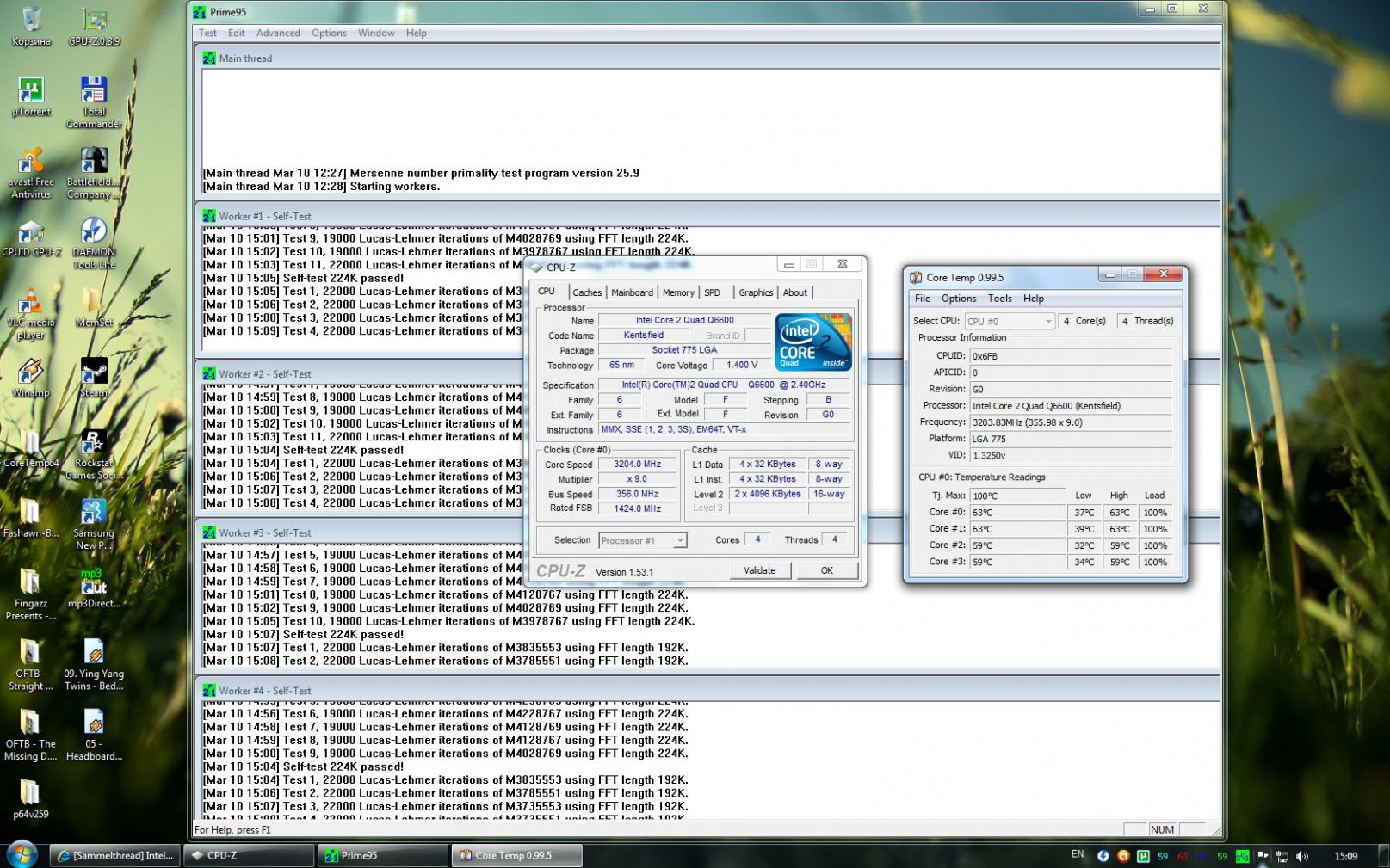Switch to the [Sammelthread] Intel... taskbar button
1390x868 pixels.
click(115, 855)
